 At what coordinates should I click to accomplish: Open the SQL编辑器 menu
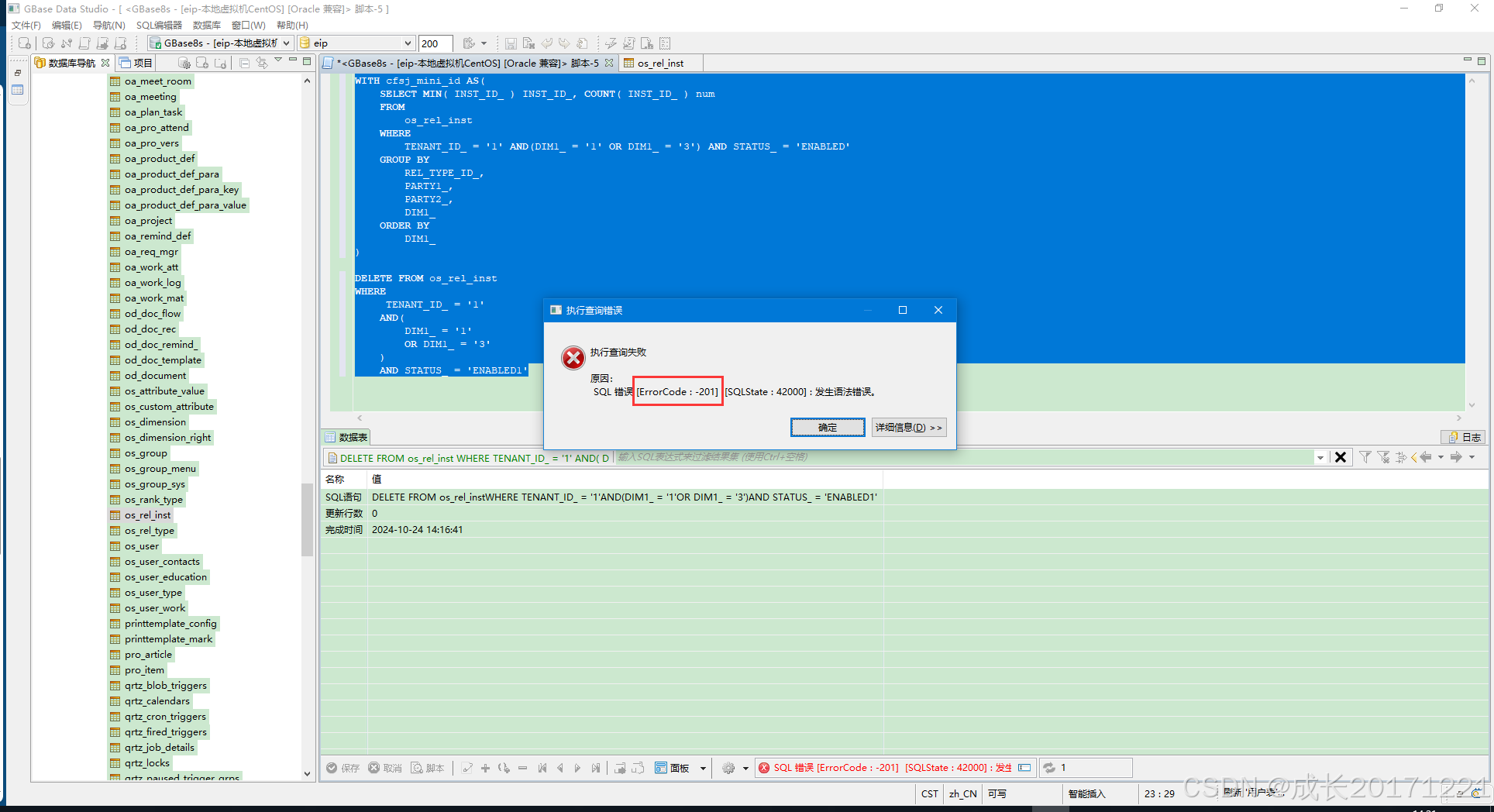pyautogui.click(x=158, y=25)
